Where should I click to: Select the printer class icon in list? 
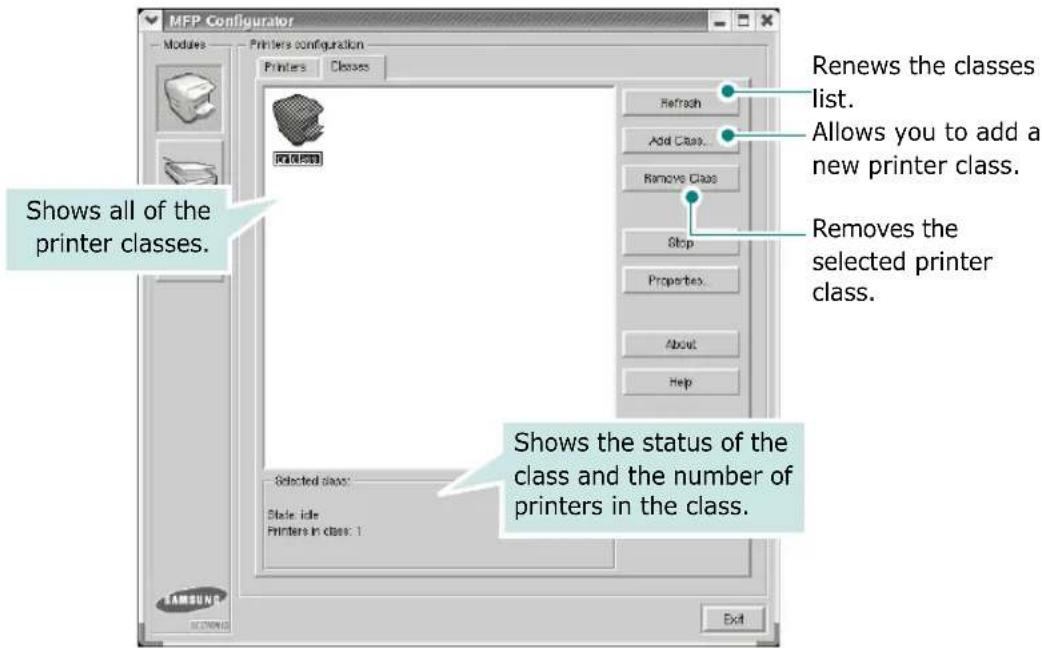pos(298,120)
